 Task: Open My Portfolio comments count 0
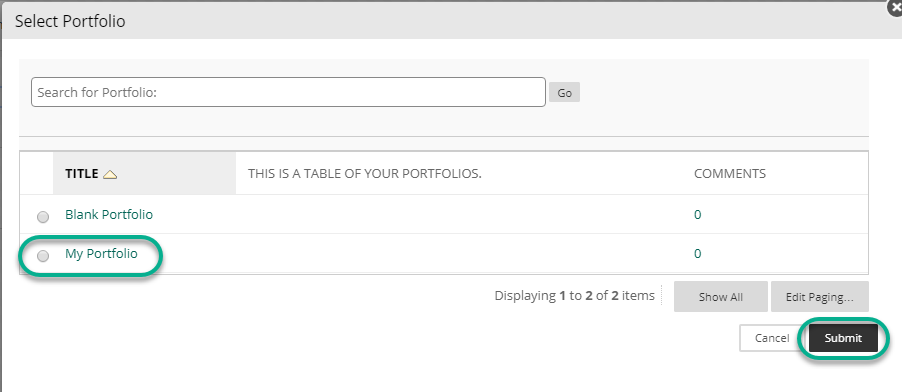click(697, 254)
